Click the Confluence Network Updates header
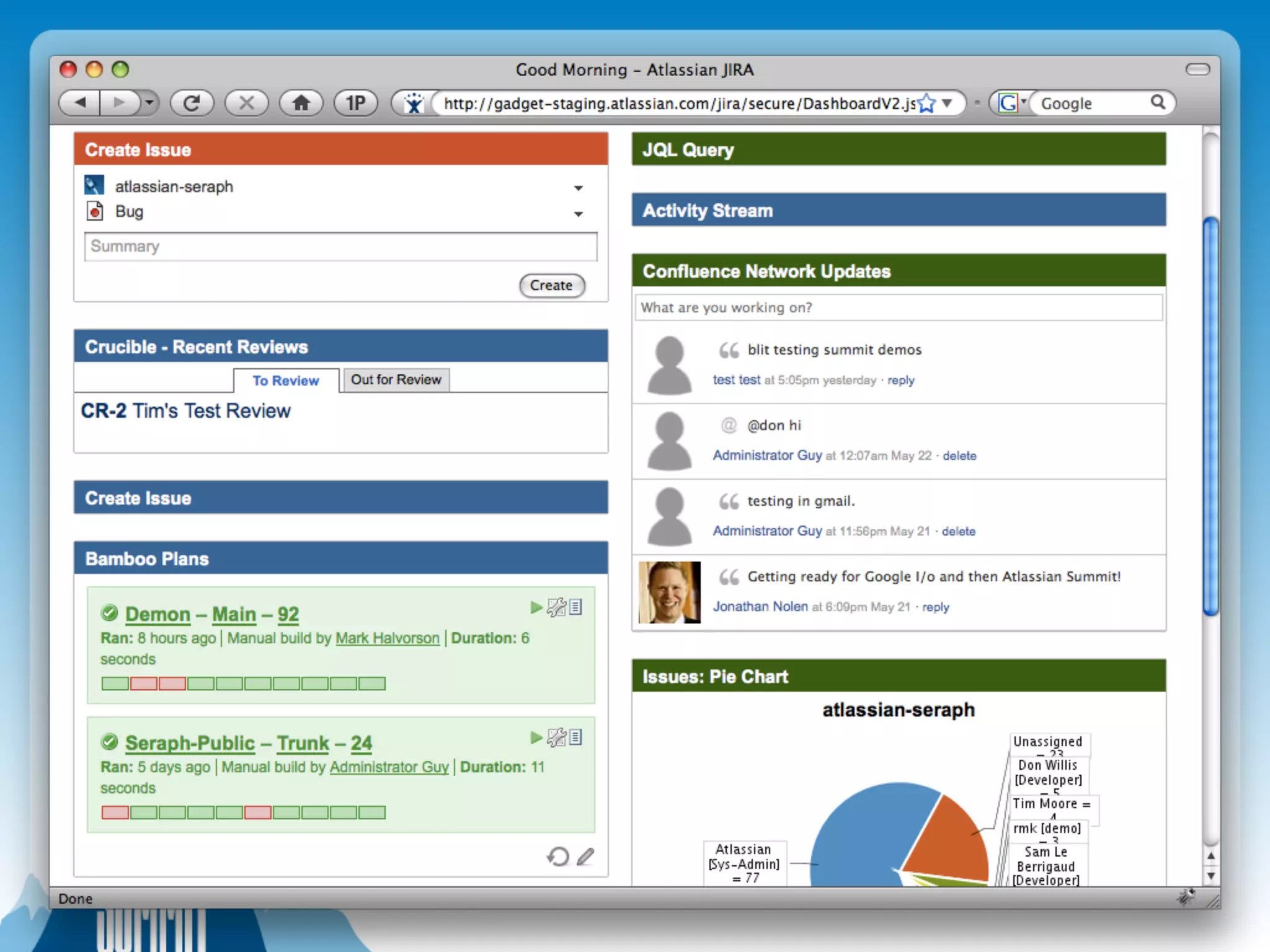1270x952 pixels. tap(899, 271)
